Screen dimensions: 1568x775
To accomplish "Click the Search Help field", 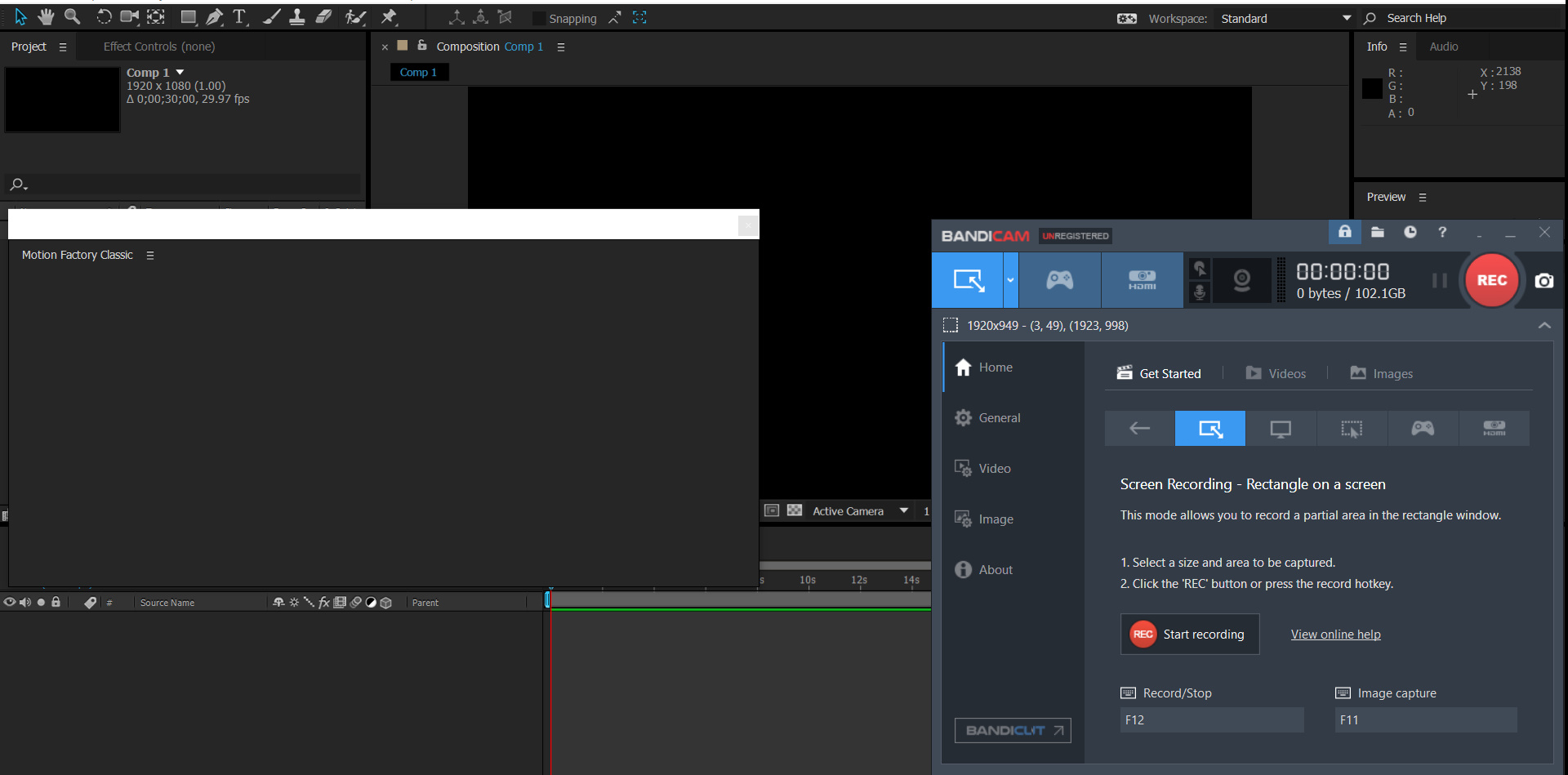I will [1462, 18].
